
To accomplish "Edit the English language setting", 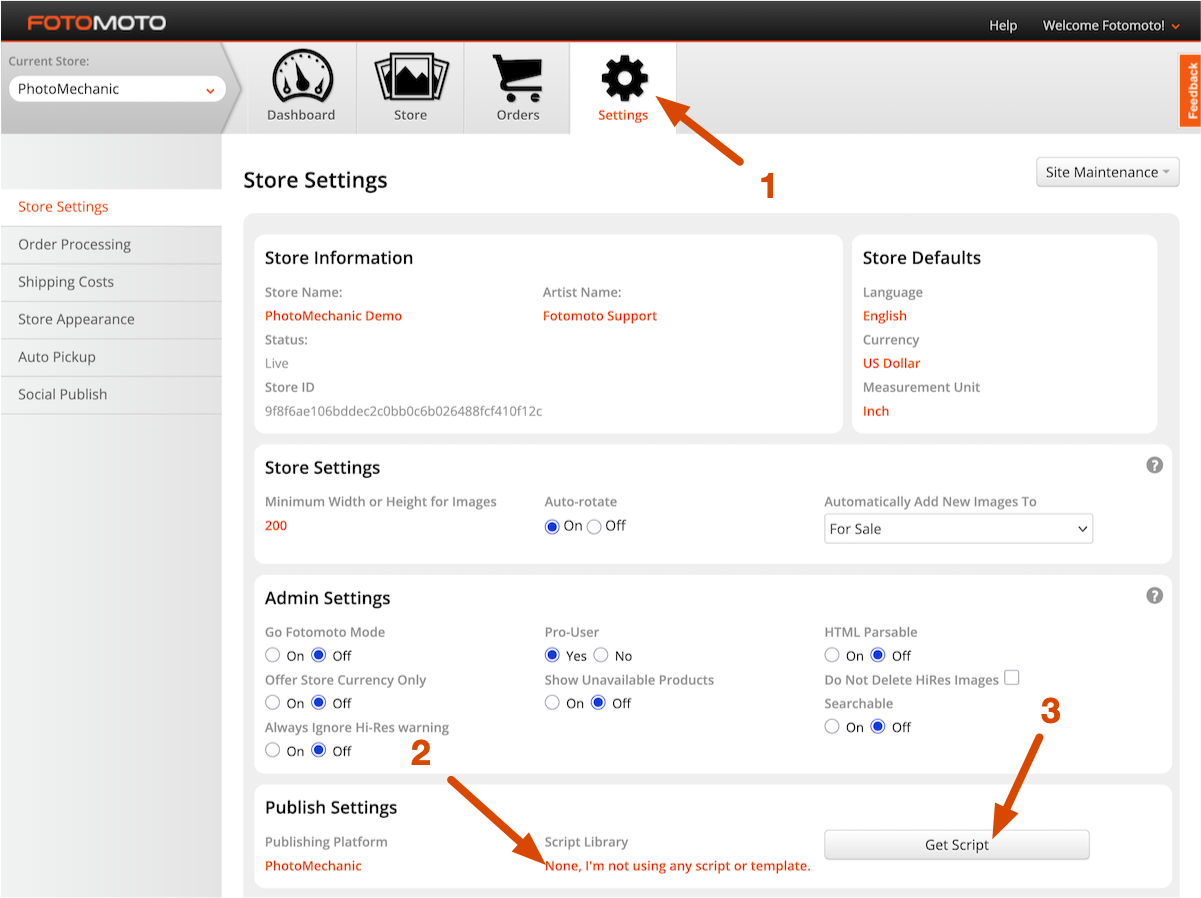I will [x=885, y=316].
